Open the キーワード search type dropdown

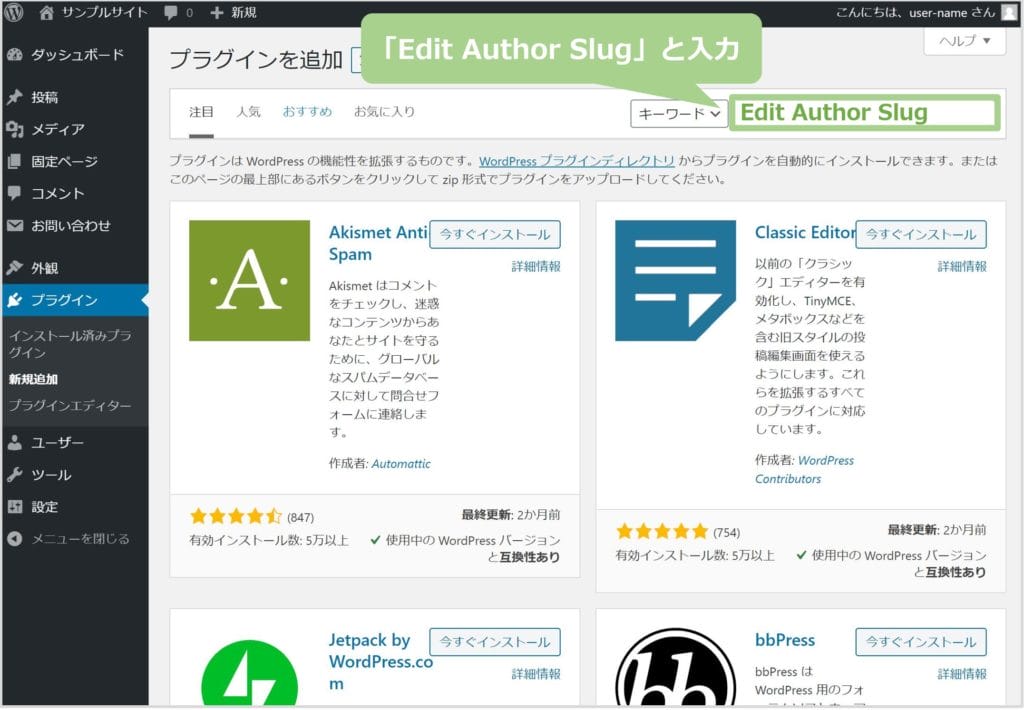coord(679,114)
